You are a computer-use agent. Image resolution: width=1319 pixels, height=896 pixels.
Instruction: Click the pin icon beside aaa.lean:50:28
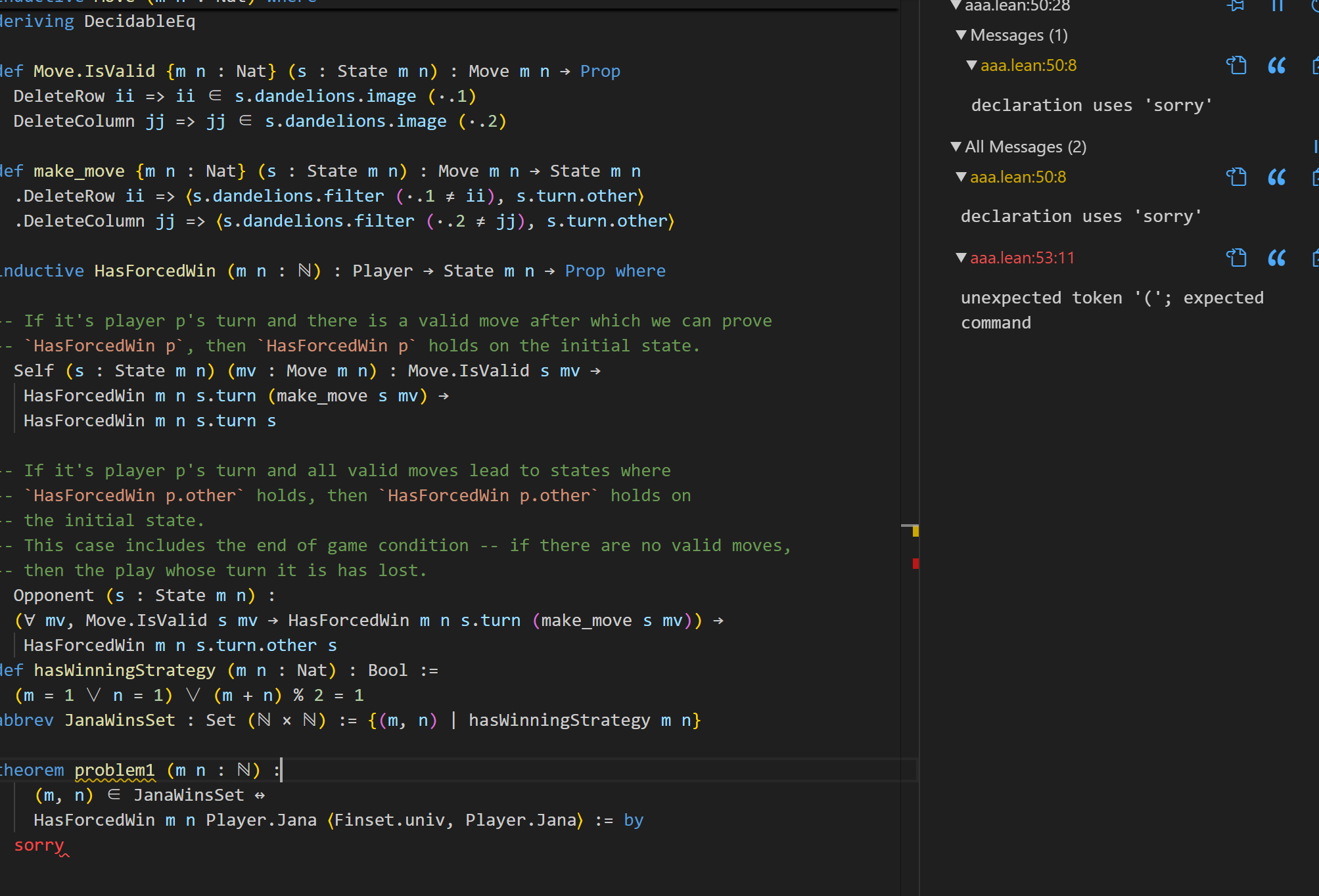1236,6
